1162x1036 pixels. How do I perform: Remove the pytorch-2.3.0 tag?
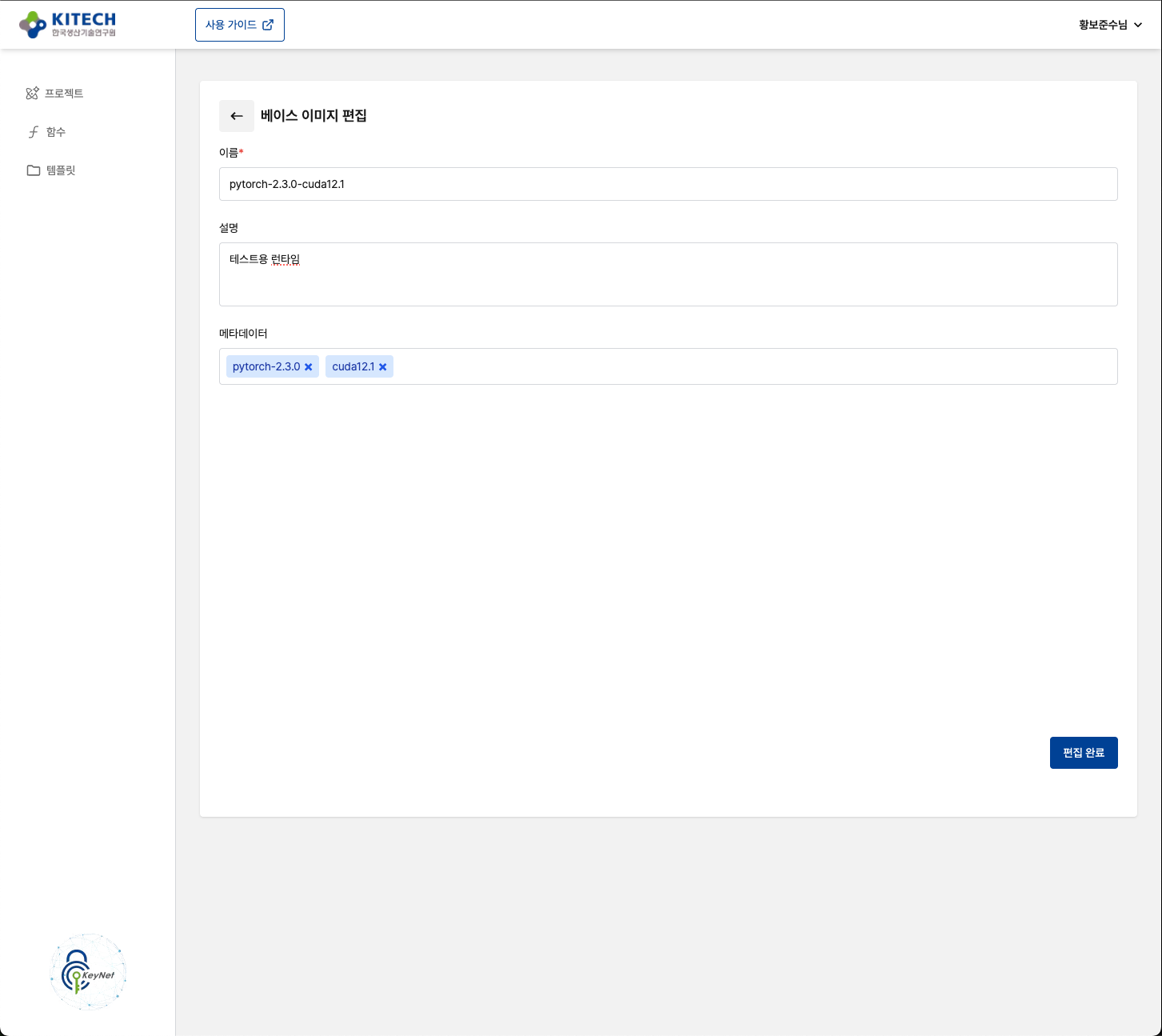309,367
